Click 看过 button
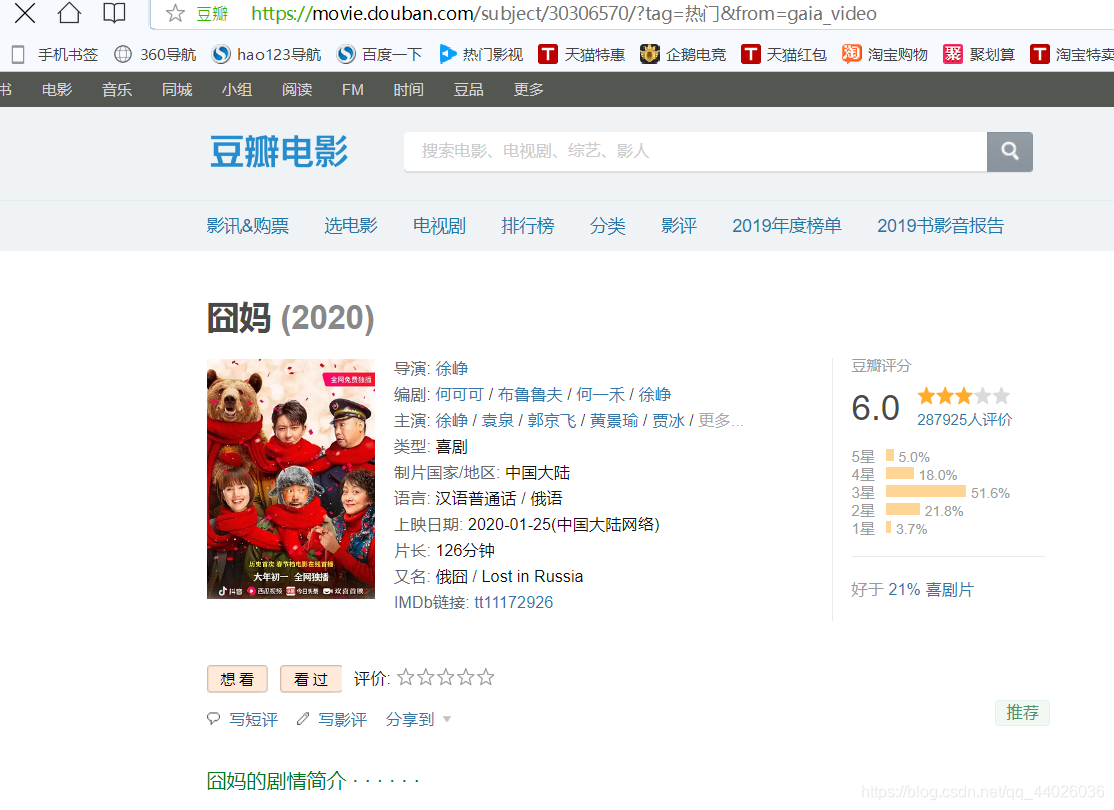The width and height of the screenshot is (1114, 810). 311,679
